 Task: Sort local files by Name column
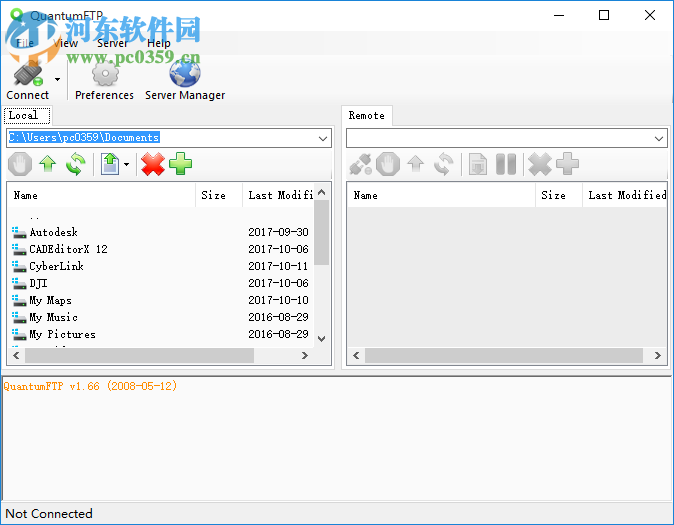pyautogui.click(x=101, y=195)
